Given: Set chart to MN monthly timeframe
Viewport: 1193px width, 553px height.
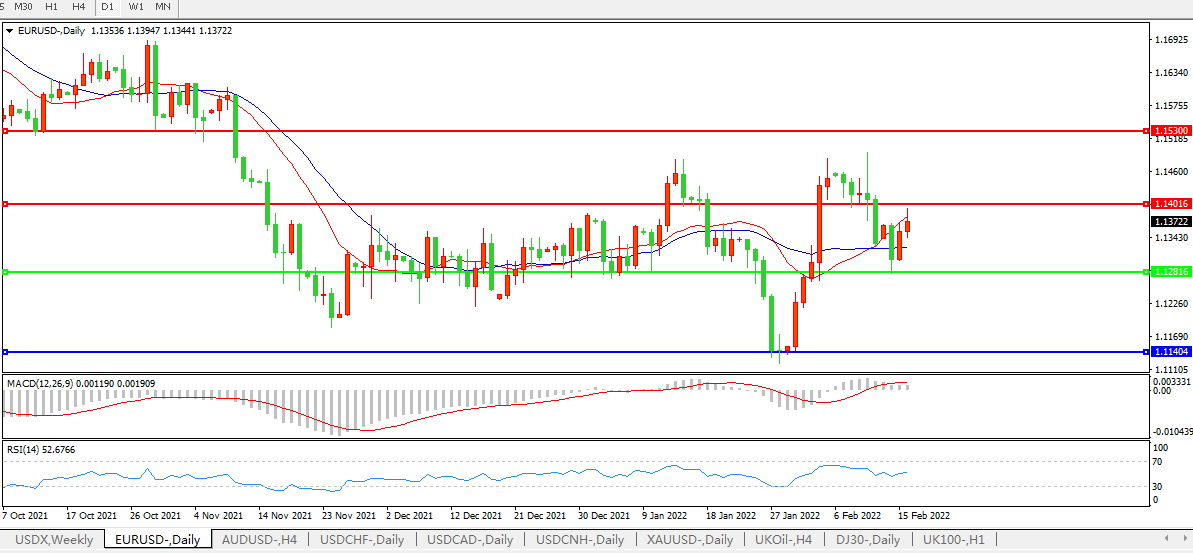Looking at the screenshot, I should click(x=162, y=7).
